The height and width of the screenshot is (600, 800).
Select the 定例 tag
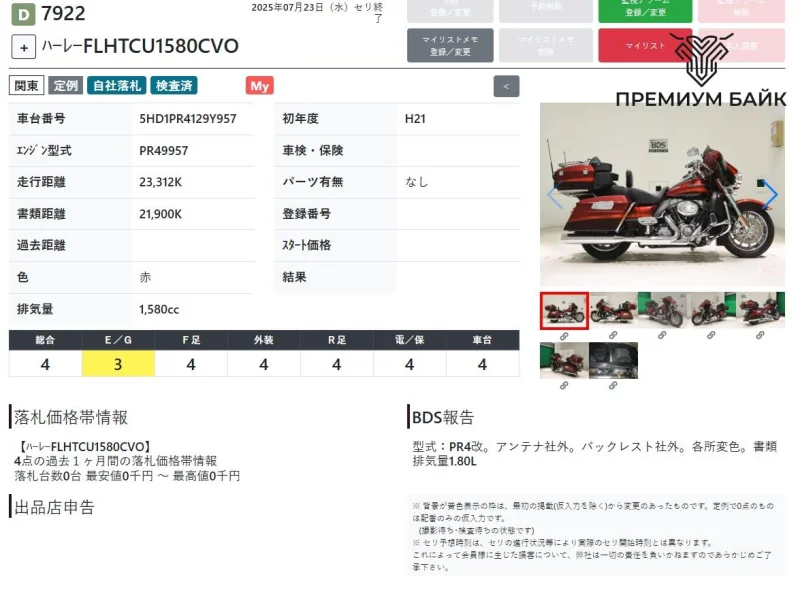[66, 86]
